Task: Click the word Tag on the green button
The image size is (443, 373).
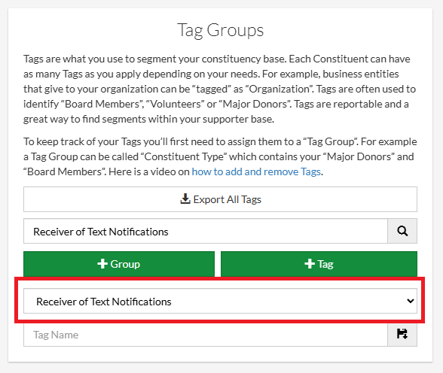Action: 325,264
